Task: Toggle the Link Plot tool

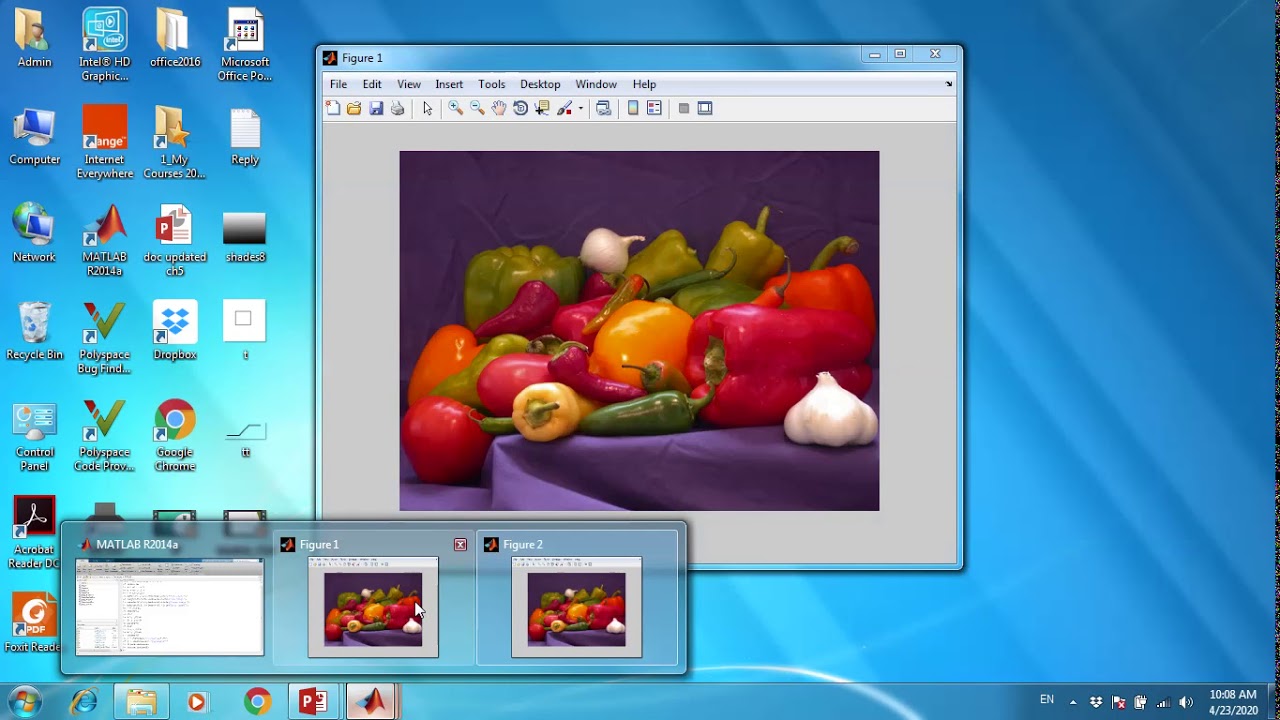Action: (603, 108)
